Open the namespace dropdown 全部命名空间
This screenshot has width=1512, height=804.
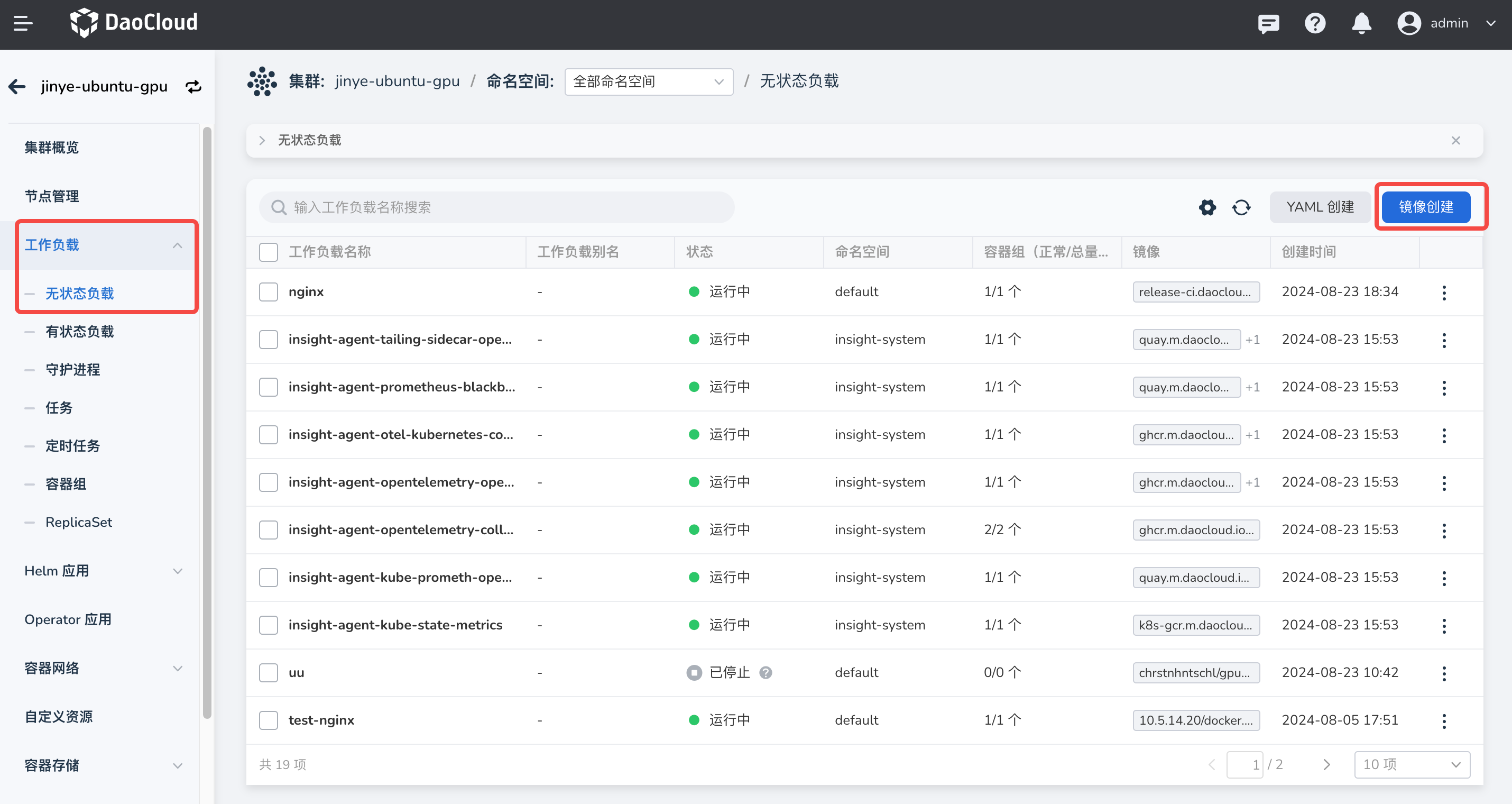[648, 81]
